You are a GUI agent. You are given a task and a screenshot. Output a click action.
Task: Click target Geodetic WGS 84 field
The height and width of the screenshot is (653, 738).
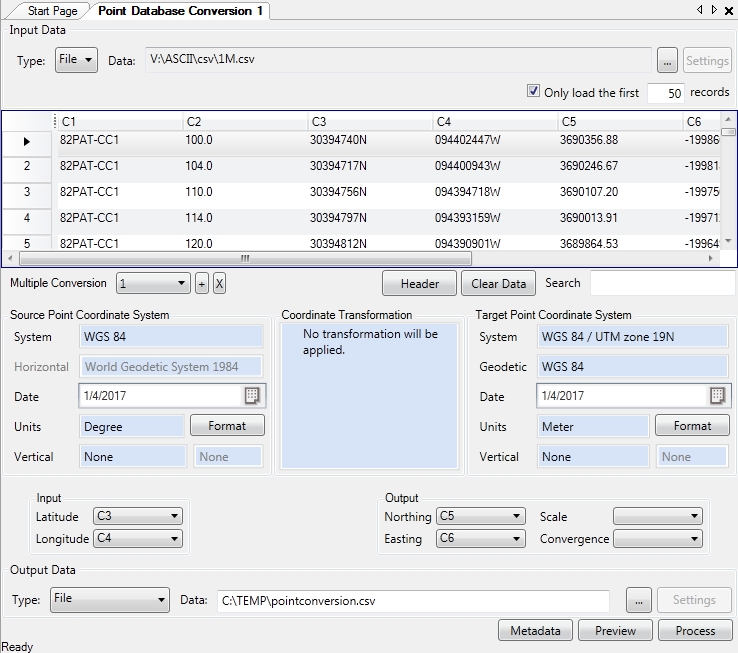click(x=633, y=366)
